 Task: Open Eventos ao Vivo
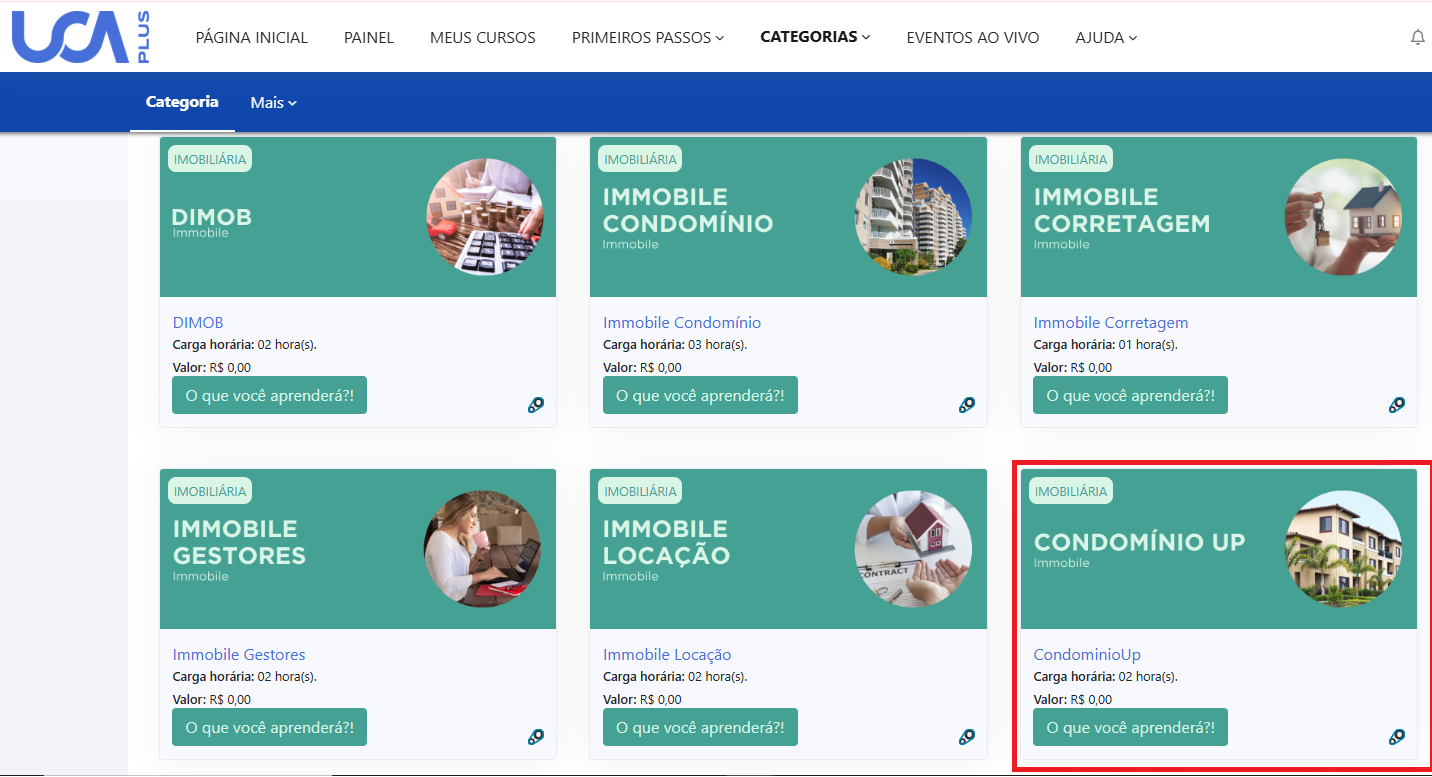pos(973,37)
